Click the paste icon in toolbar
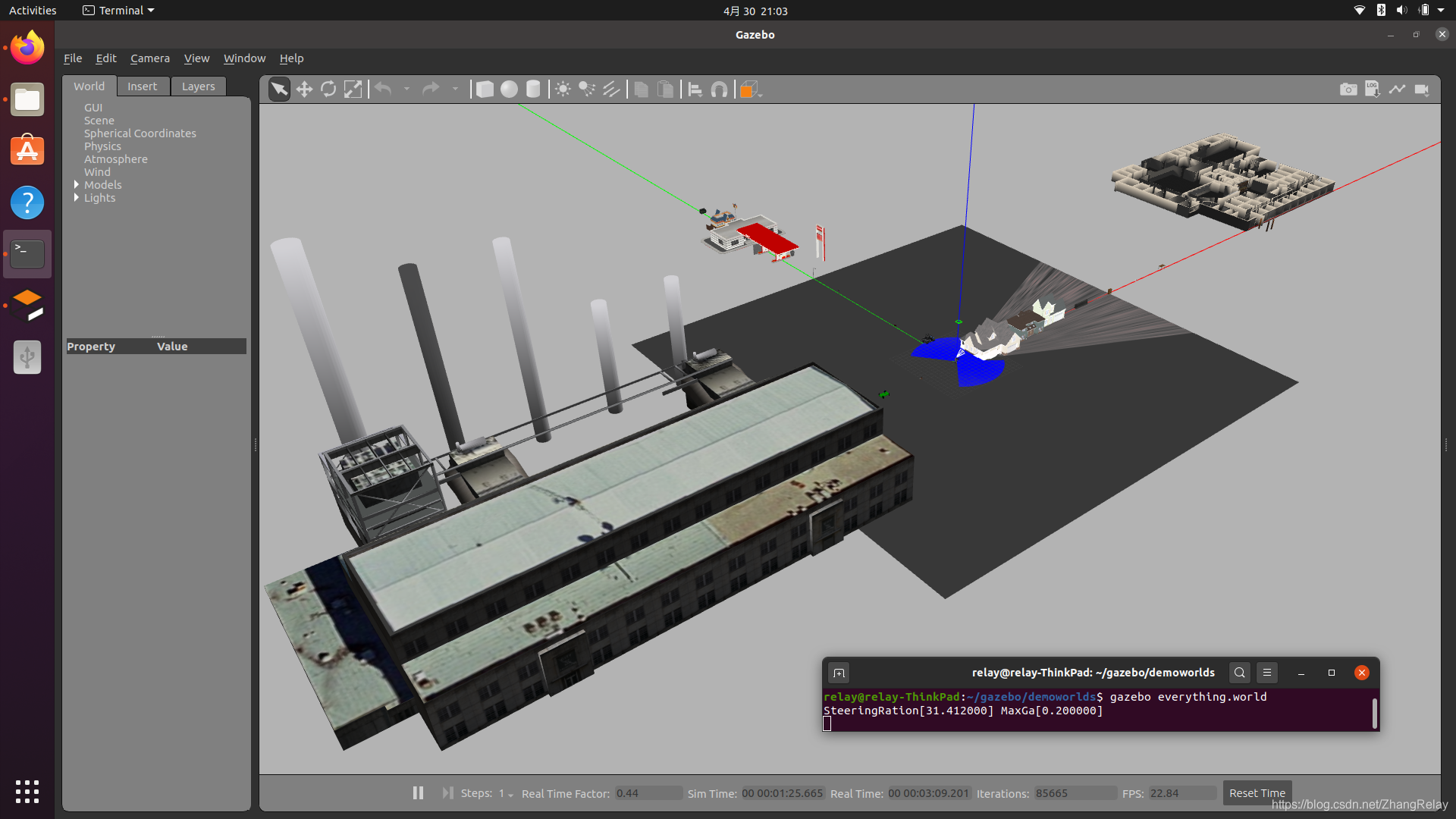The image size is (1456, 819). click(665, 89)
